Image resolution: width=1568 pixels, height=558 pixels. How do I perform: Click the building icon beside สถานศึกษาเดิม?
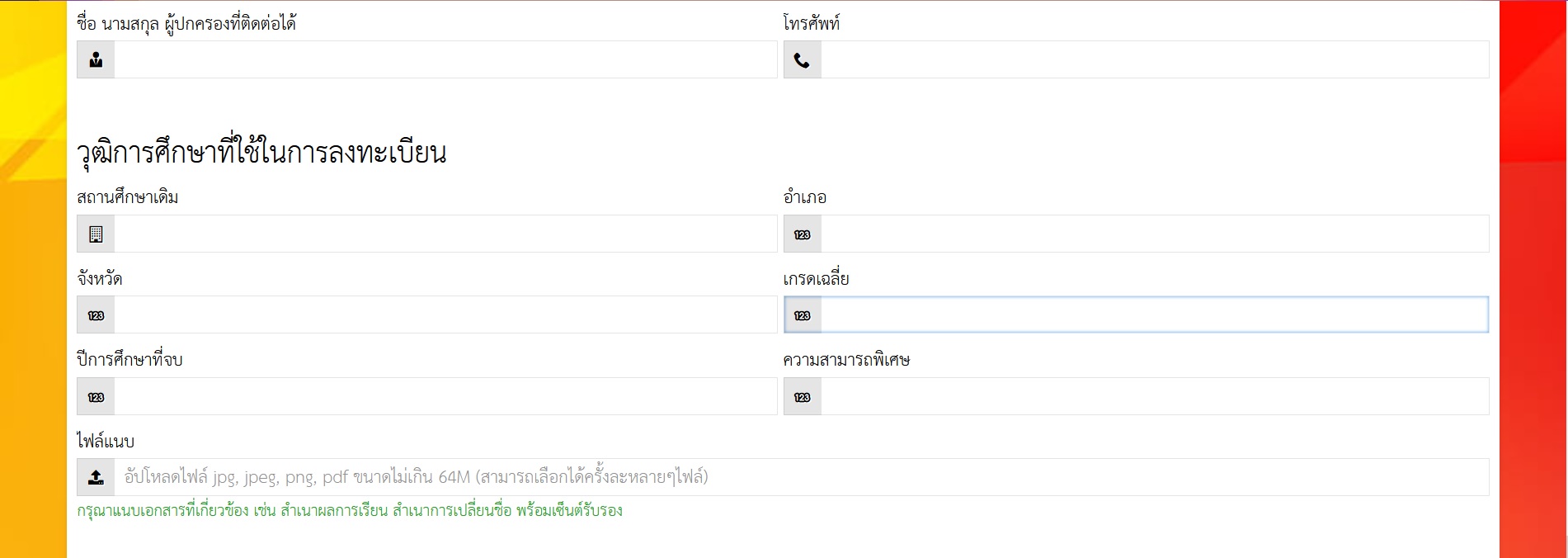tap(96, 234)
